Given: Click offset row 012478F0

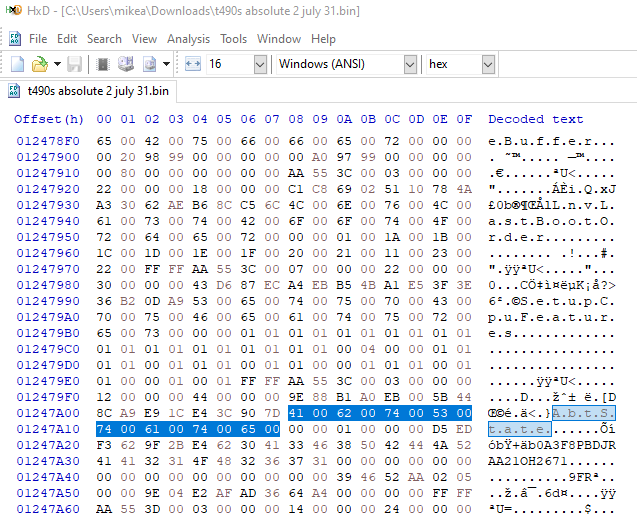Looking at the screenshot, I should pyautogui.click(x=48, y=141).
